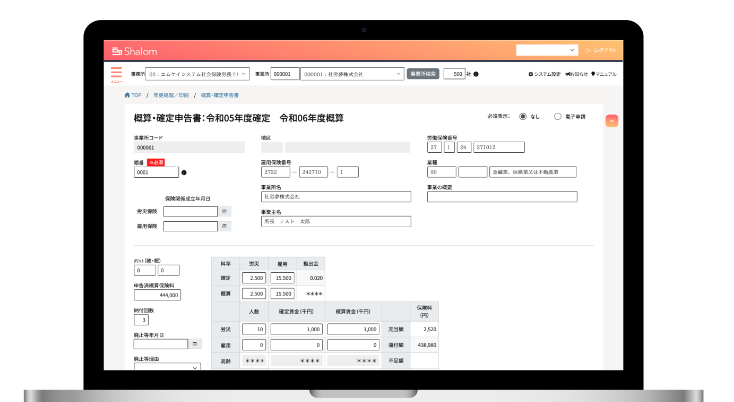The image size is (734, 402).
Task: Open the top-right header dropdown
Action: 547,50
